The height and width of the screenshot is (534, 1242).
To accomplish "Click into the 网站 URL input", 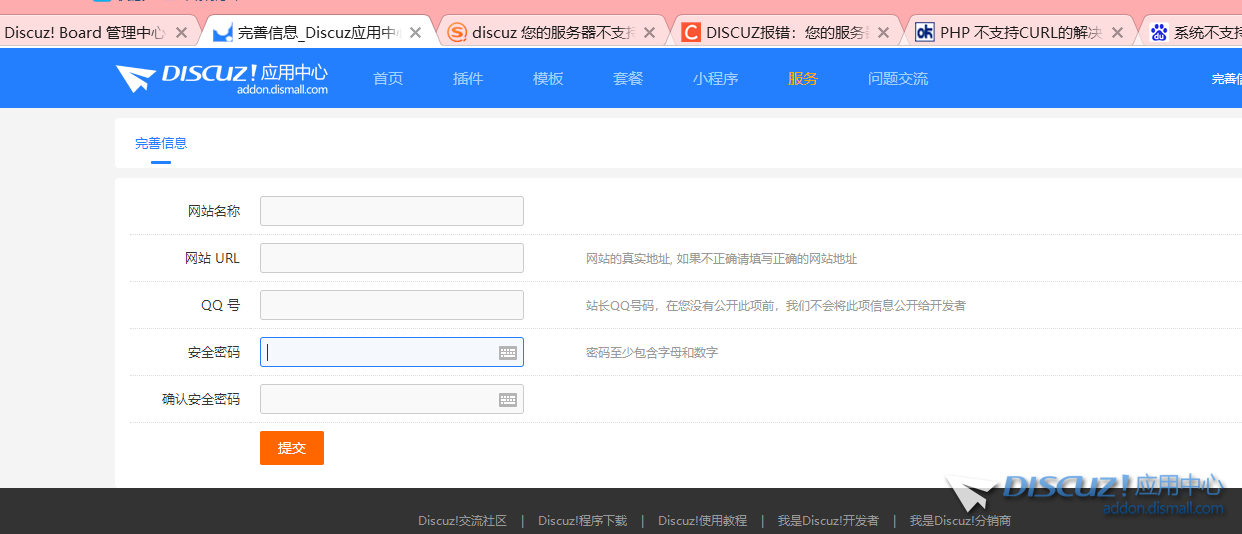I will pos(391,258).
